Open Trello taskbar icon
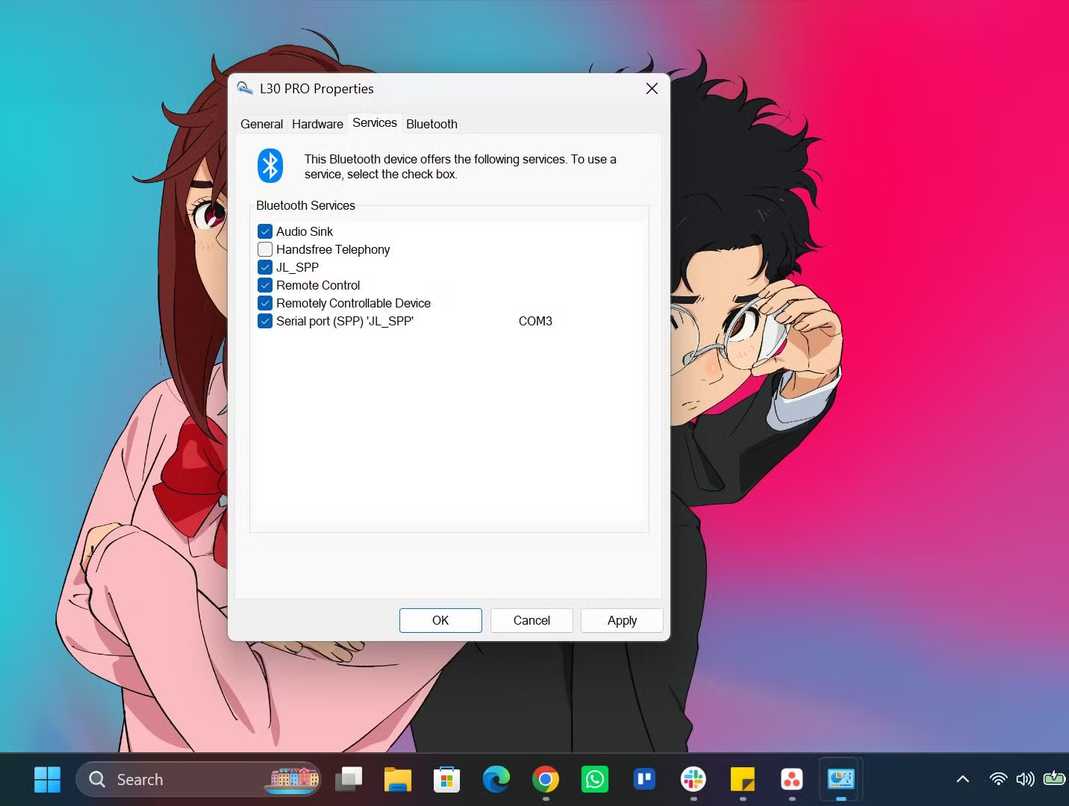The width and height of the screenshot is (1069, 806). pos(644,779)
